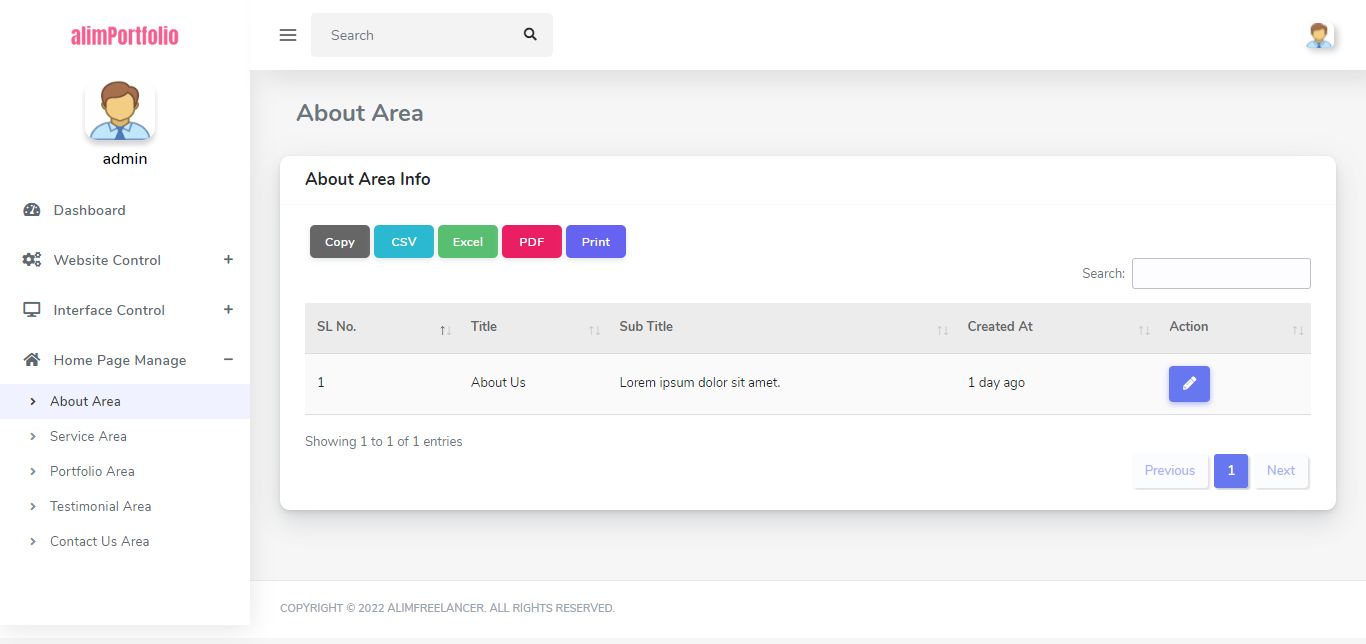Click the chevron beside Contact Us Area
Viewport: 1366px width, 644px height.
[33, 542]
